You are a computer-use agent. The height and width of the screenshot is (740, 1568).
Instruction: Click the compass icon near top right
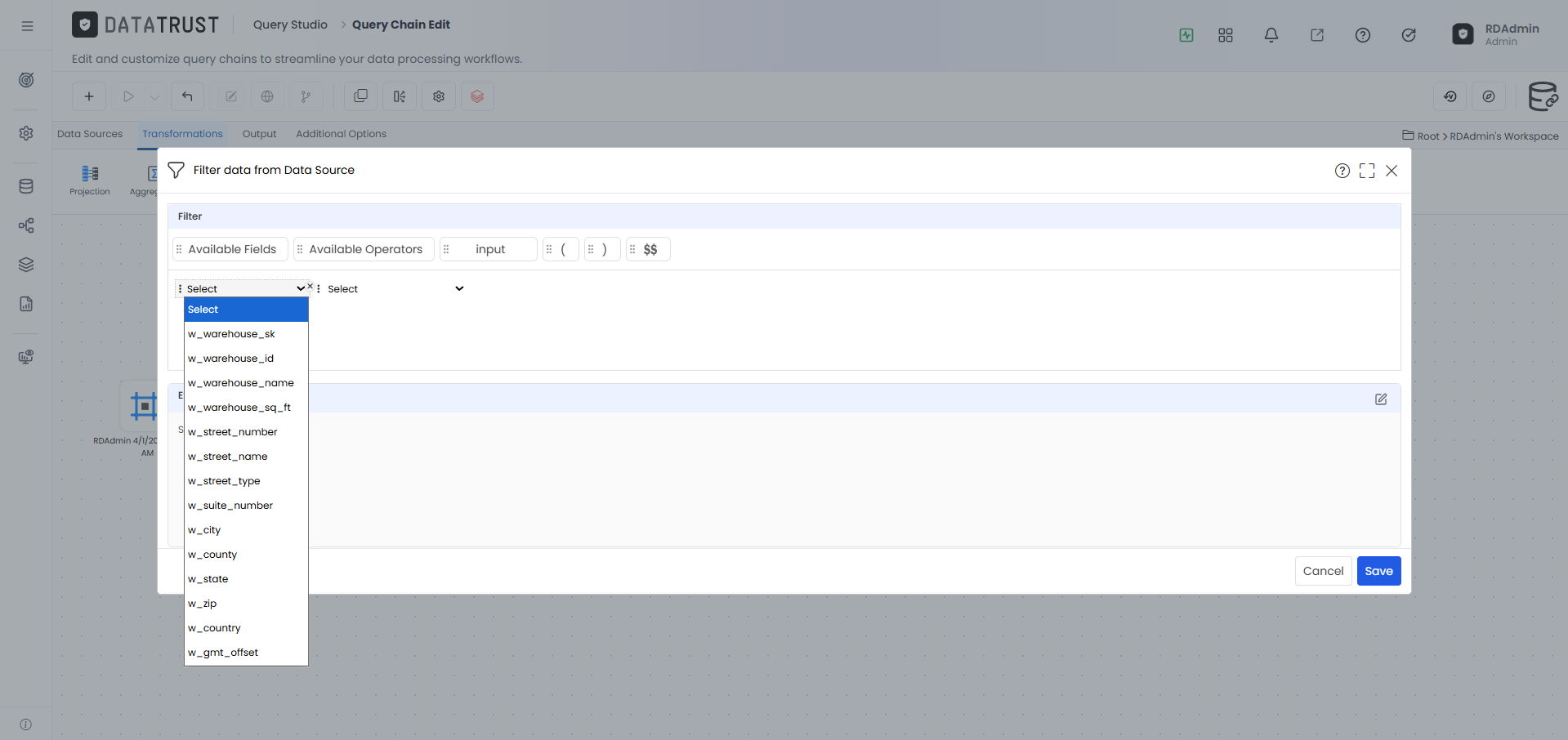coord(1489,96)
